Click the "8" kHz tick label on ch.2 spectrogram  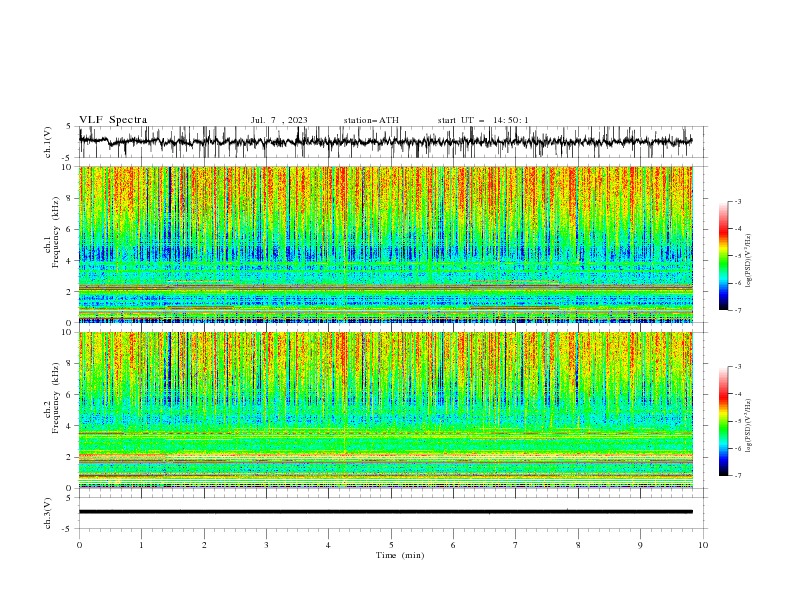pyautogui.click(x=70, y=364)
